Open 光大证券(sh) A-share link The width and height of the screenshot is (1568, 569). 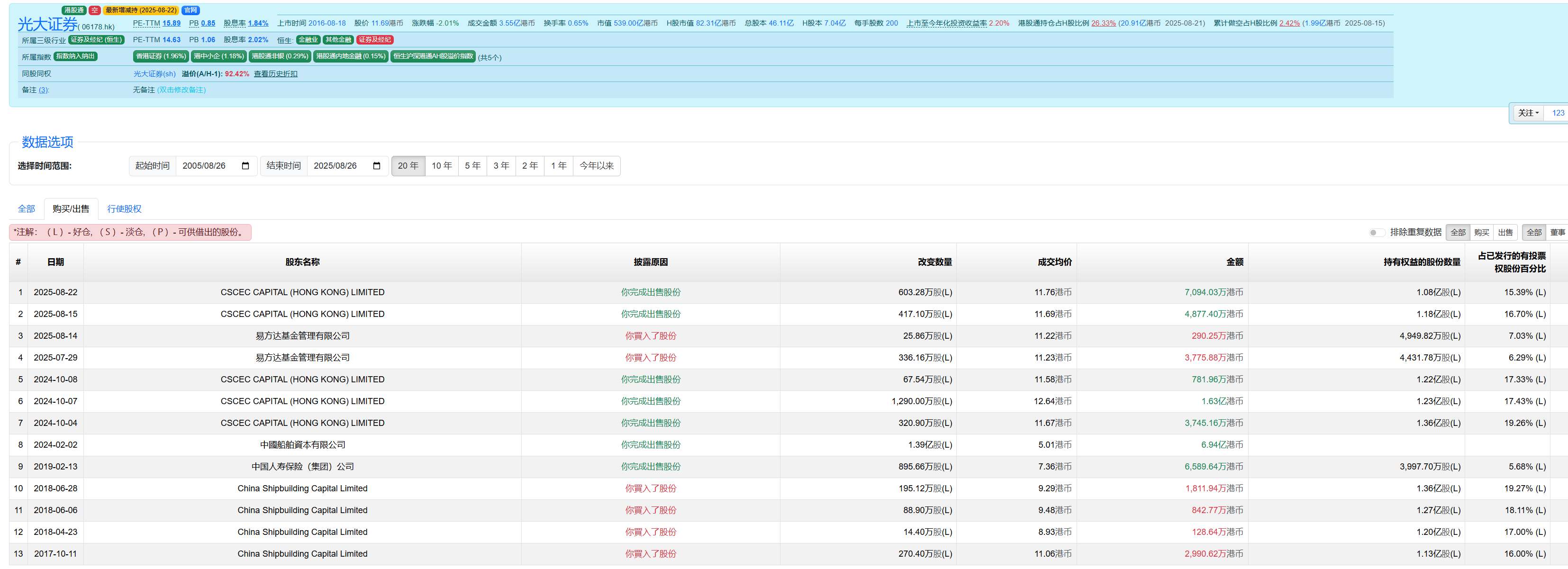coord(154,74)
